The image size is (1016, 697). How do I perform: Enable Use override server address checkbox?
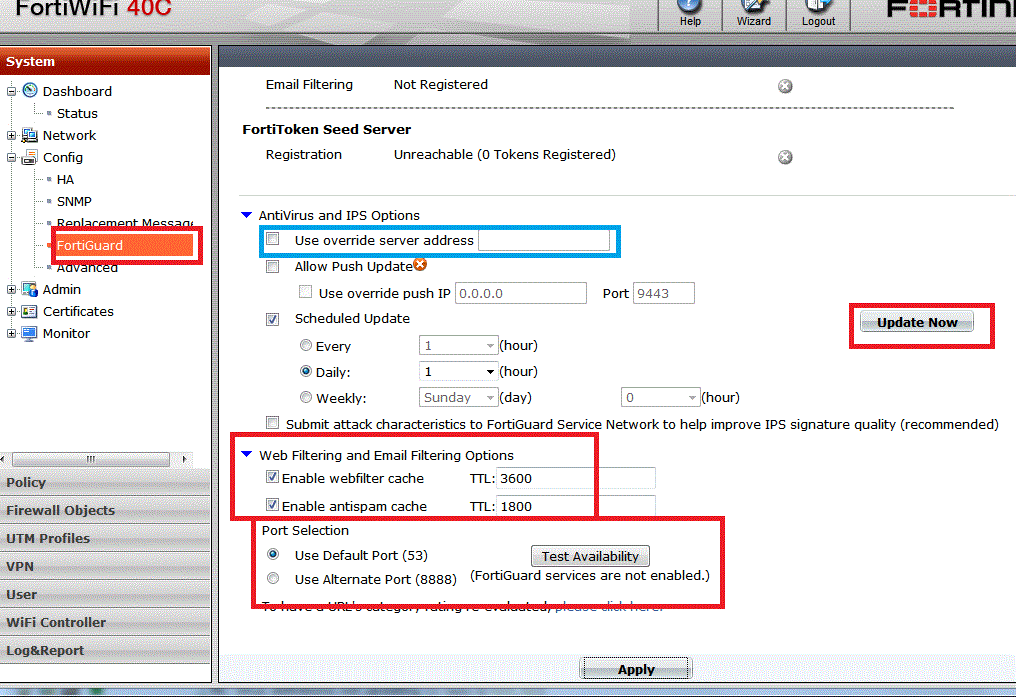(273, 239)
